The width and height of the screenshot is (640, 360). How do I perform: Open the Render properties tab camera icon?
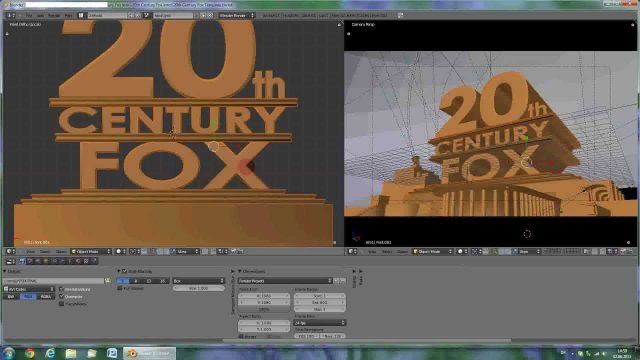pyautogui.click(x=22, y=261)
